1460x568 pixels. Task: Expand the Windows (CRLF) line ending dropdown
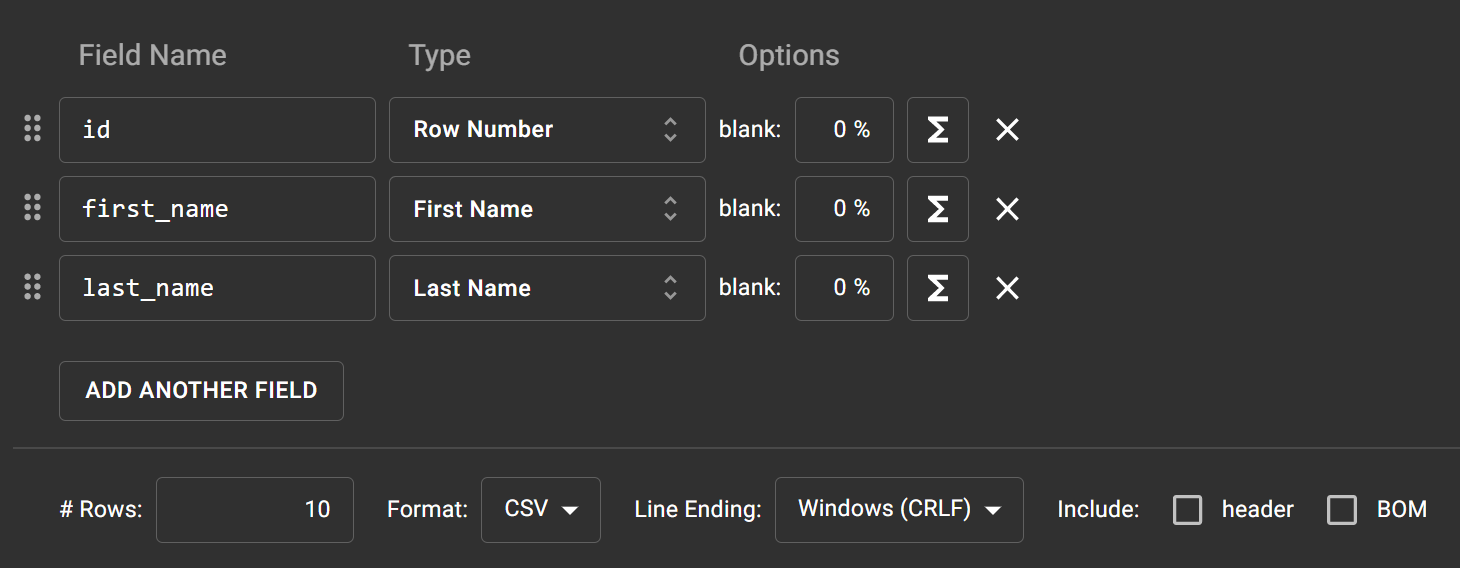point(898,510)
